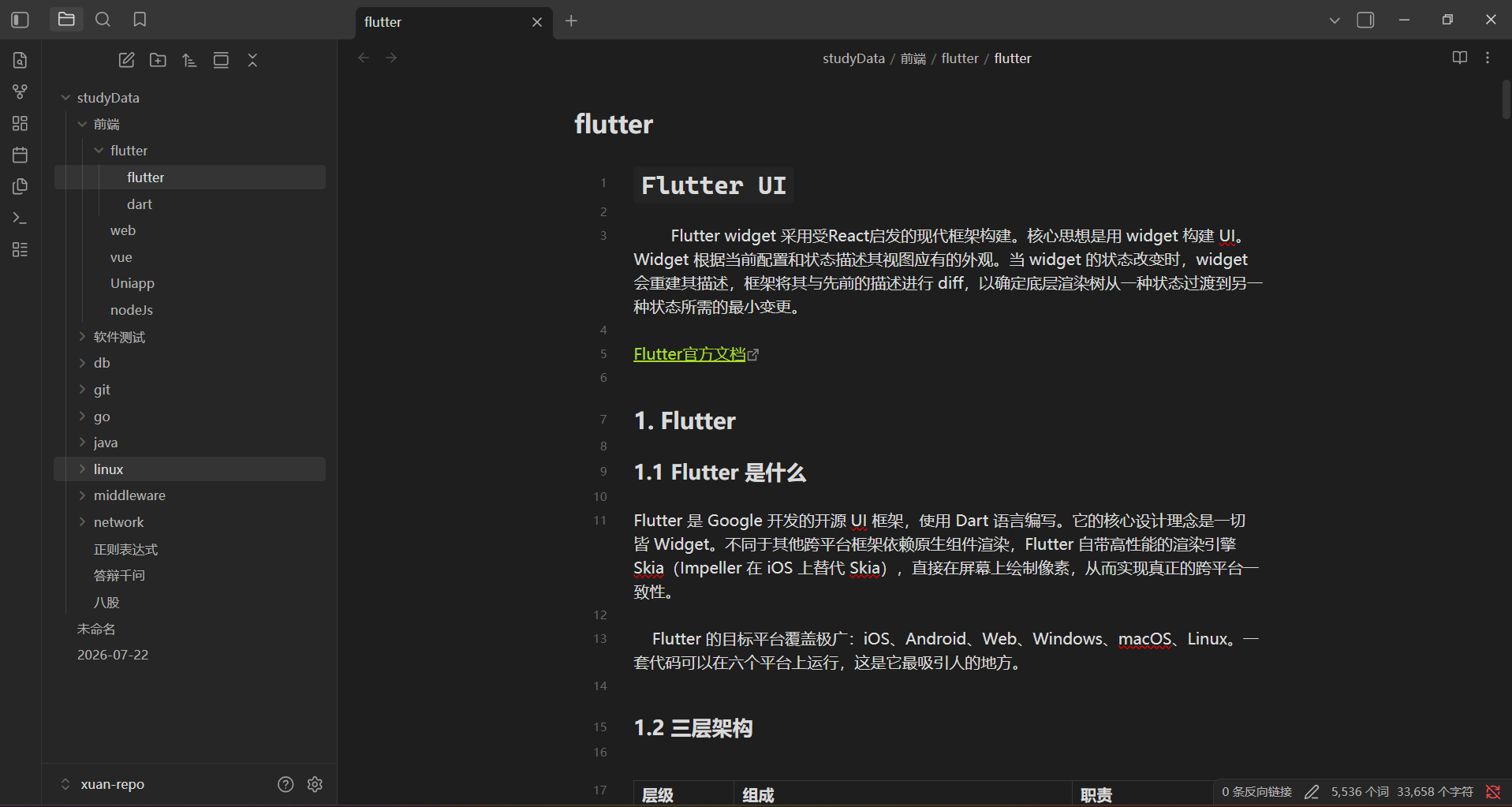The width and height of the screenshot is (1512, 807).
Task: Open the 正则表达式 note
Action: point(190,549)
